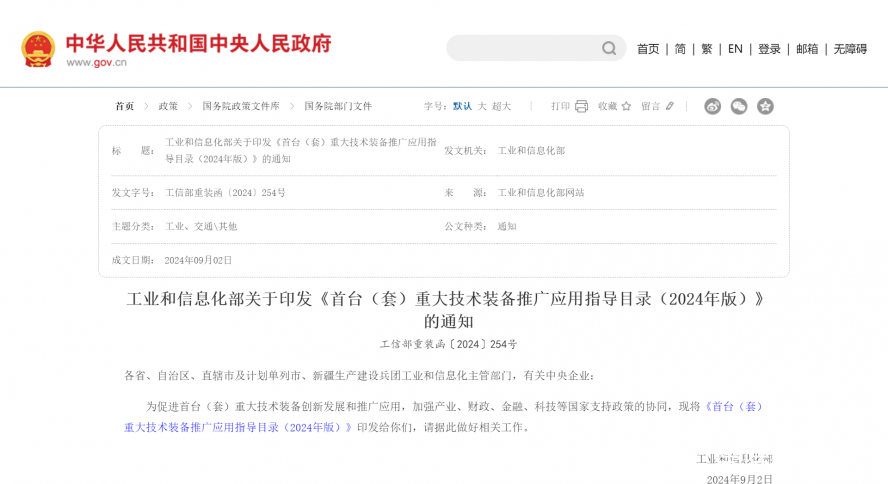Click into the search input field
This screenshot has height=484, width=888.
coord(522,48)
